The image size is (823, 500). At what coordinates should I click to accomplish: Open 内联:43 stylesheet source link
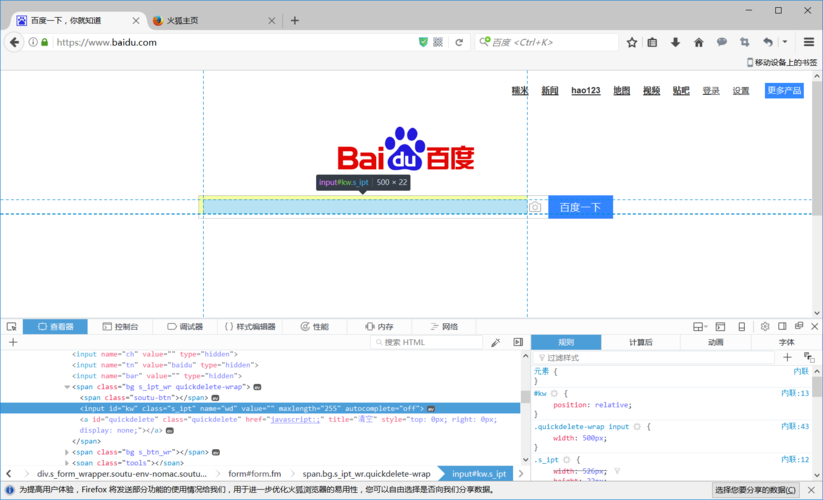pyautogui.click(x=795, y=427)
